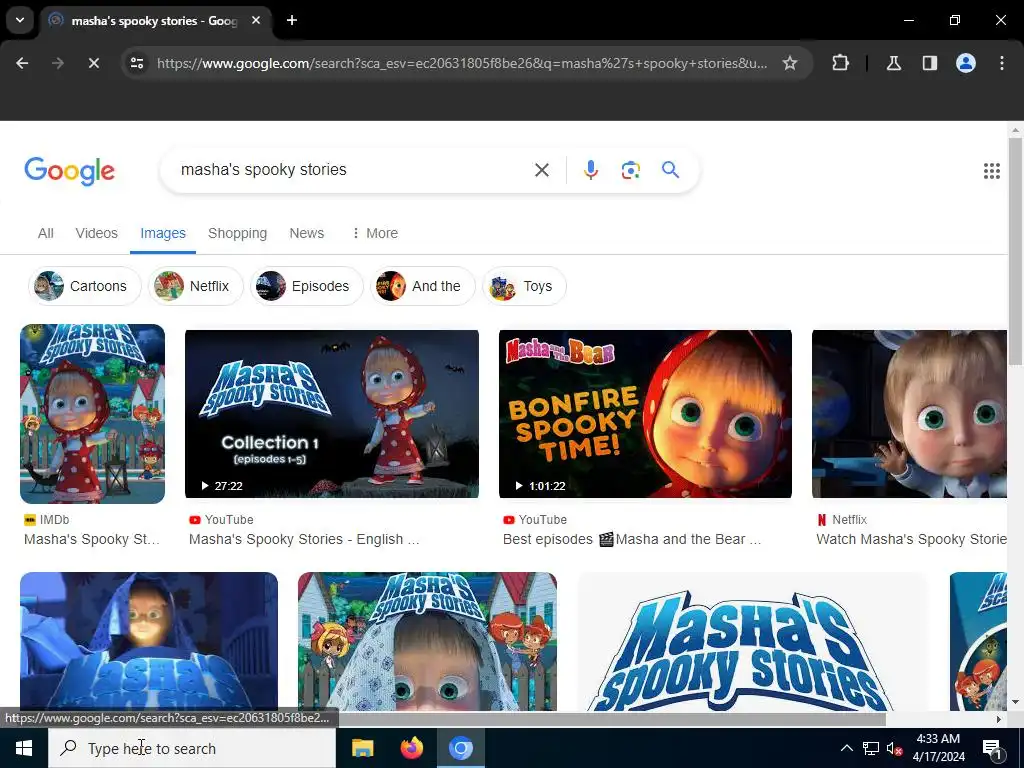1024x768 pixels.
Task: Submit search with magnifier icon
Action: [670, 170]
